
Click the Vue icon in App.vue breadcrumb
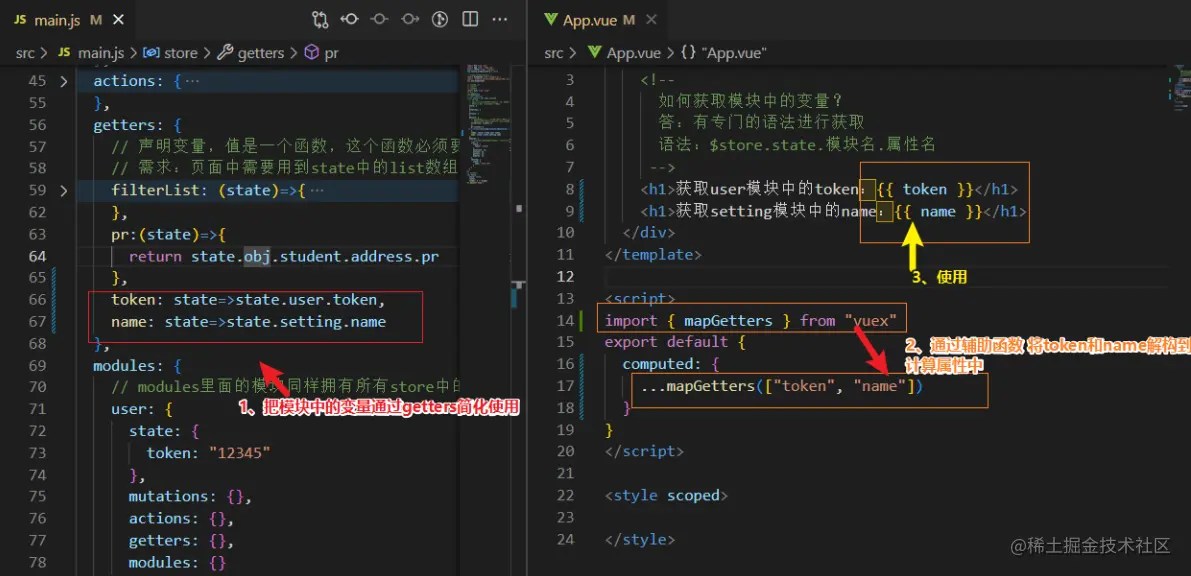click(595, 53)
